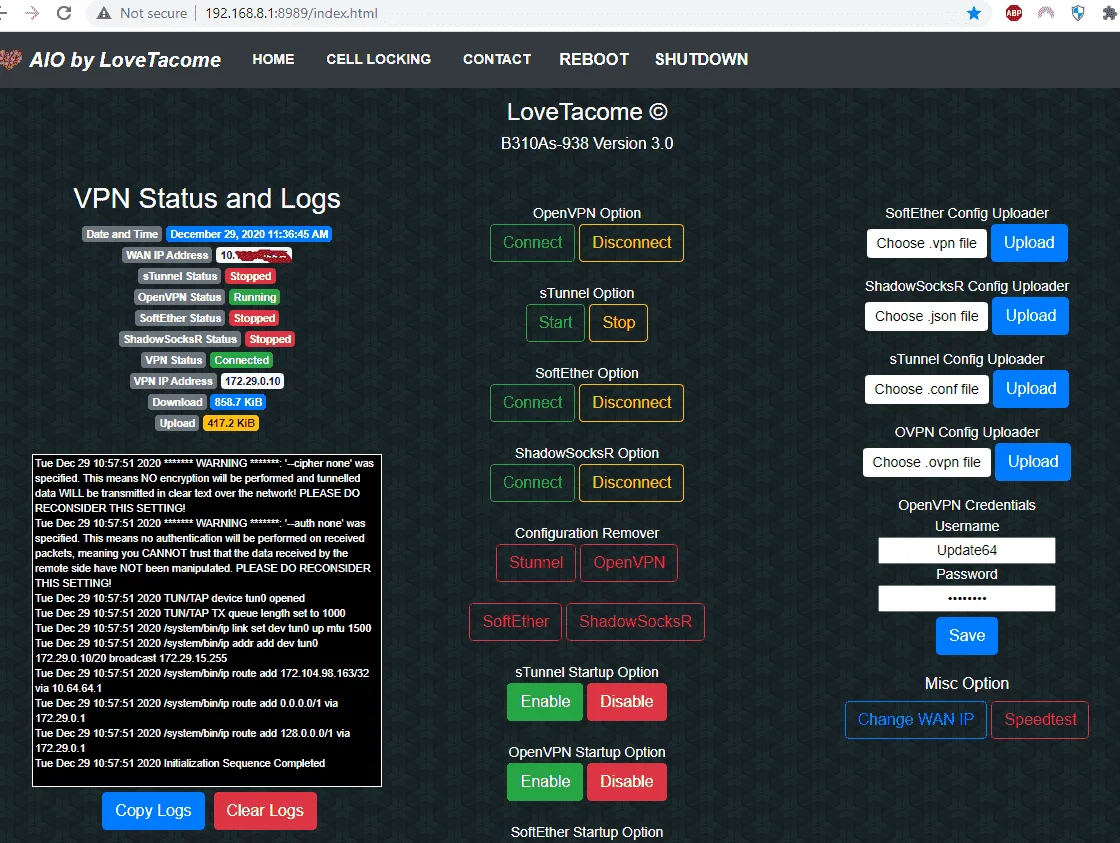Image resolution: width=1120 pixels, height=843 pixels.
Task: Focus the browser address bar URL
Action: point(291,13)
